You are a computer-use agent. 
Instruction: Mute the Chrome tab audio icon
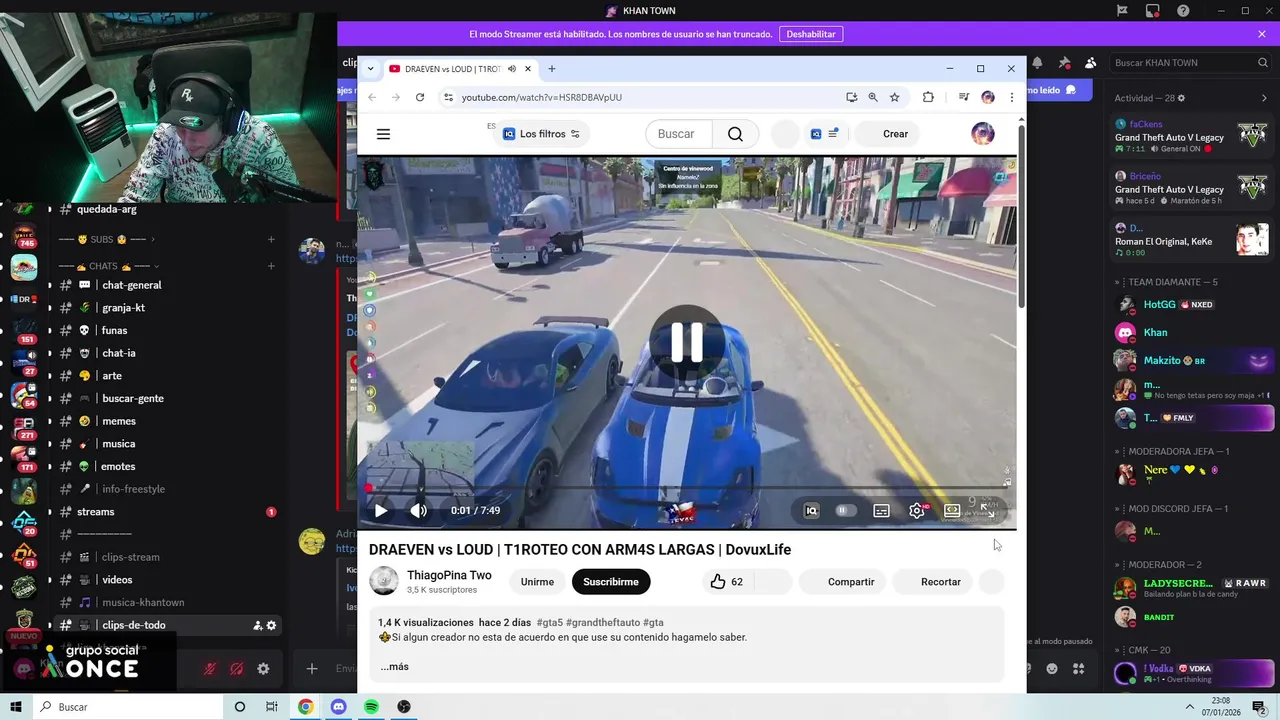point(512,69)
